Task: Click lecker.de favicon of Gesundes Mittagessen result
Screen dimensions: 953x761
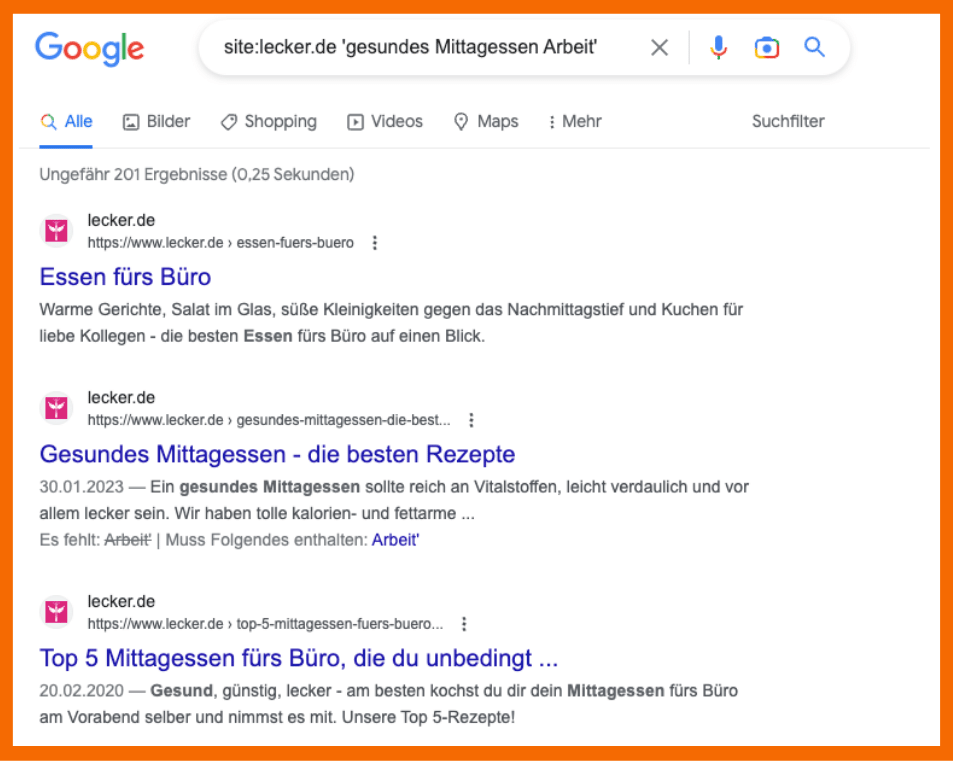Action: click(x=57, y=408)
